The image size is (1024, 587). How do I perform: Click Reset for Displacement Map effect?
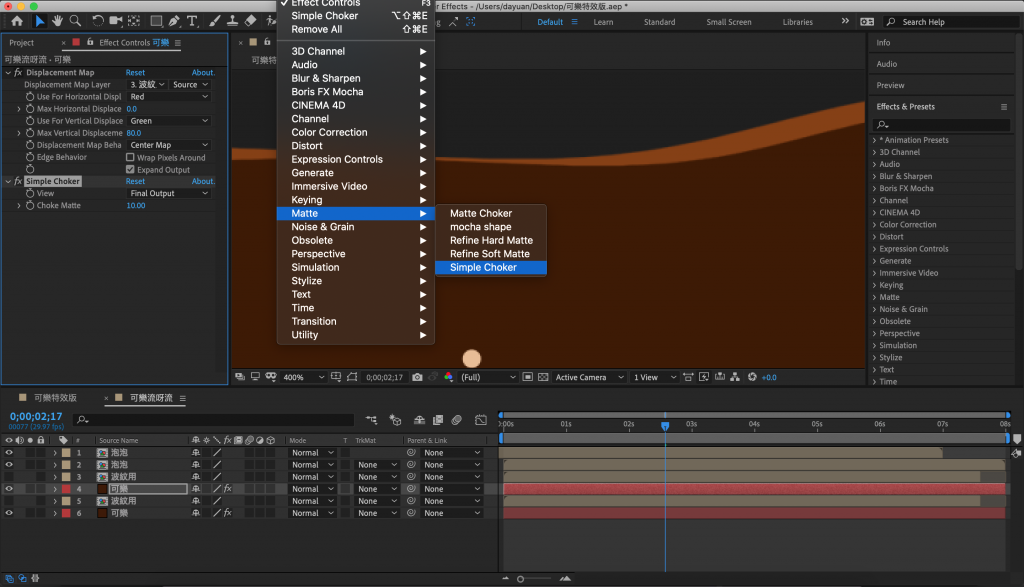(135, 72)
